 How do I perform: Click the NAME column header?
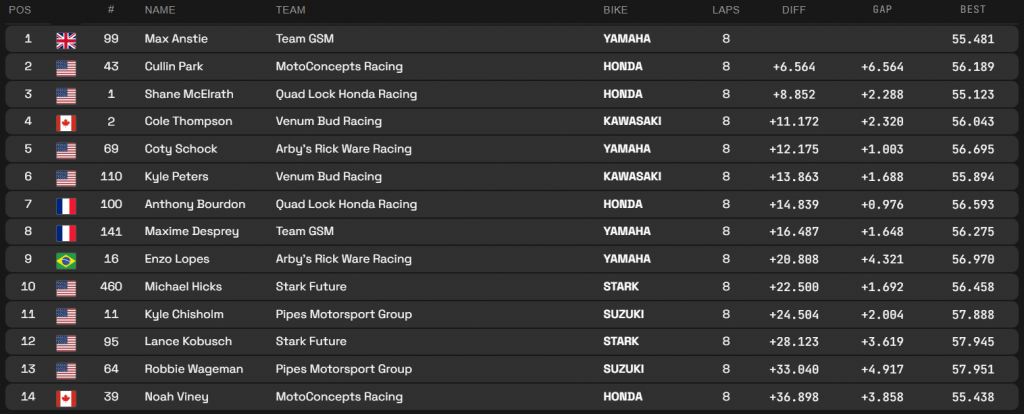click(160, 10)
